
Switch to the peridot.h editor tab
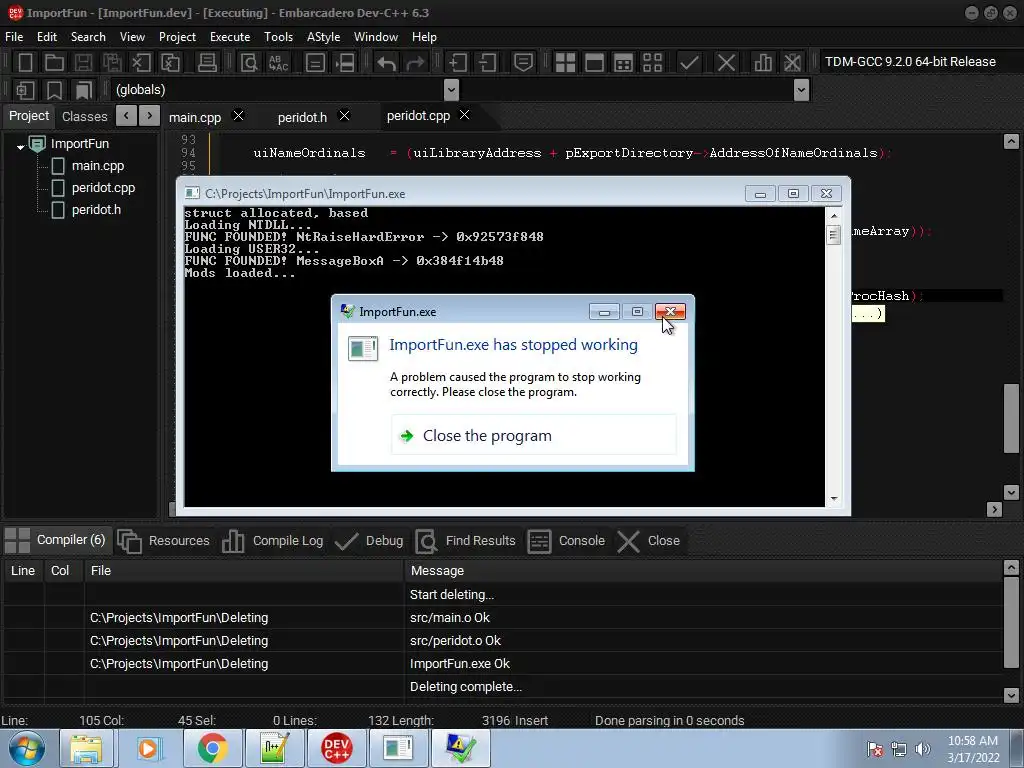tap(302, 118)
